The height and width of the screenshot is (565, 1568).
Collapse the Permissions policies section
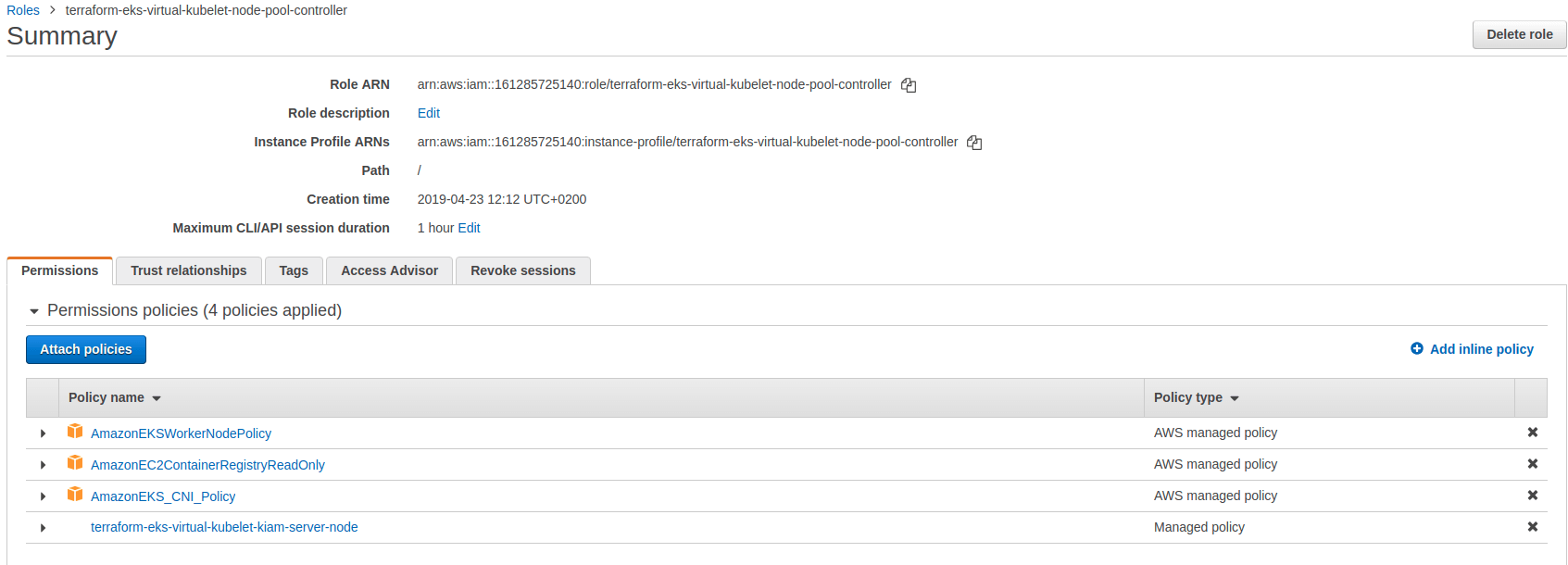34,311
